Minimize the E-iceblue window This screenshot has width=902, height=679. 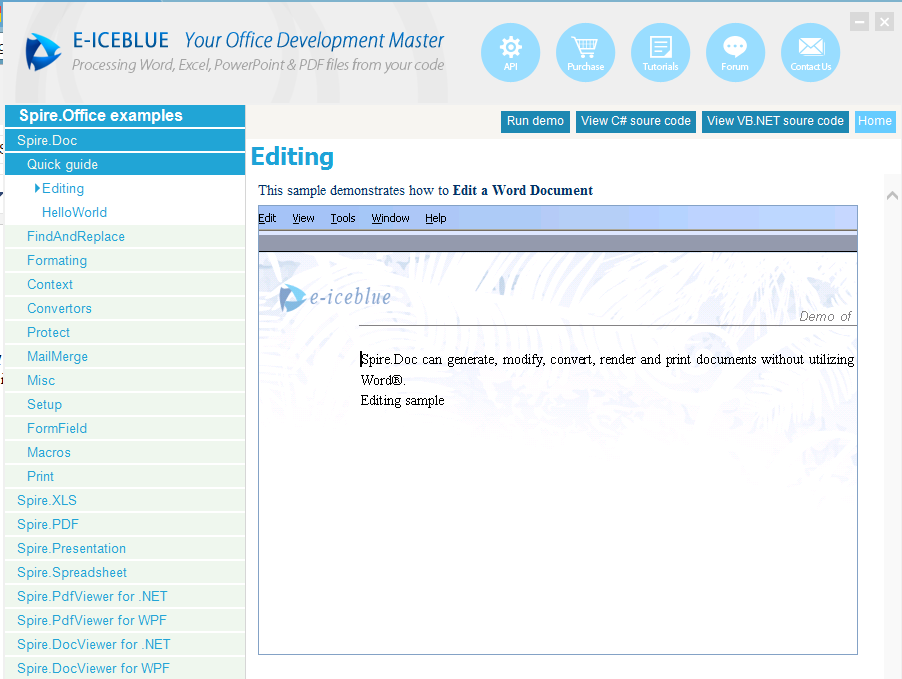(859, 22)
